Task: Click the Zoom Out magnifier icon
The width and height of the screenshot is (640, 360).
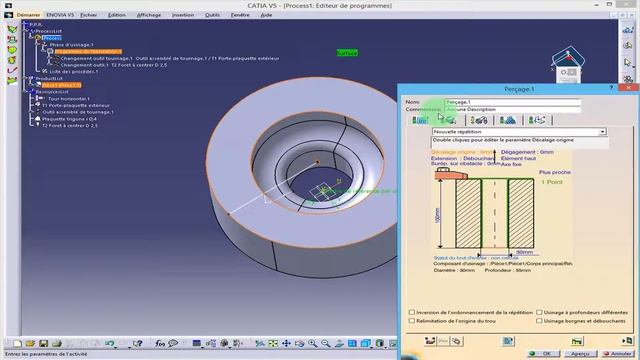Action: [326, 344]
